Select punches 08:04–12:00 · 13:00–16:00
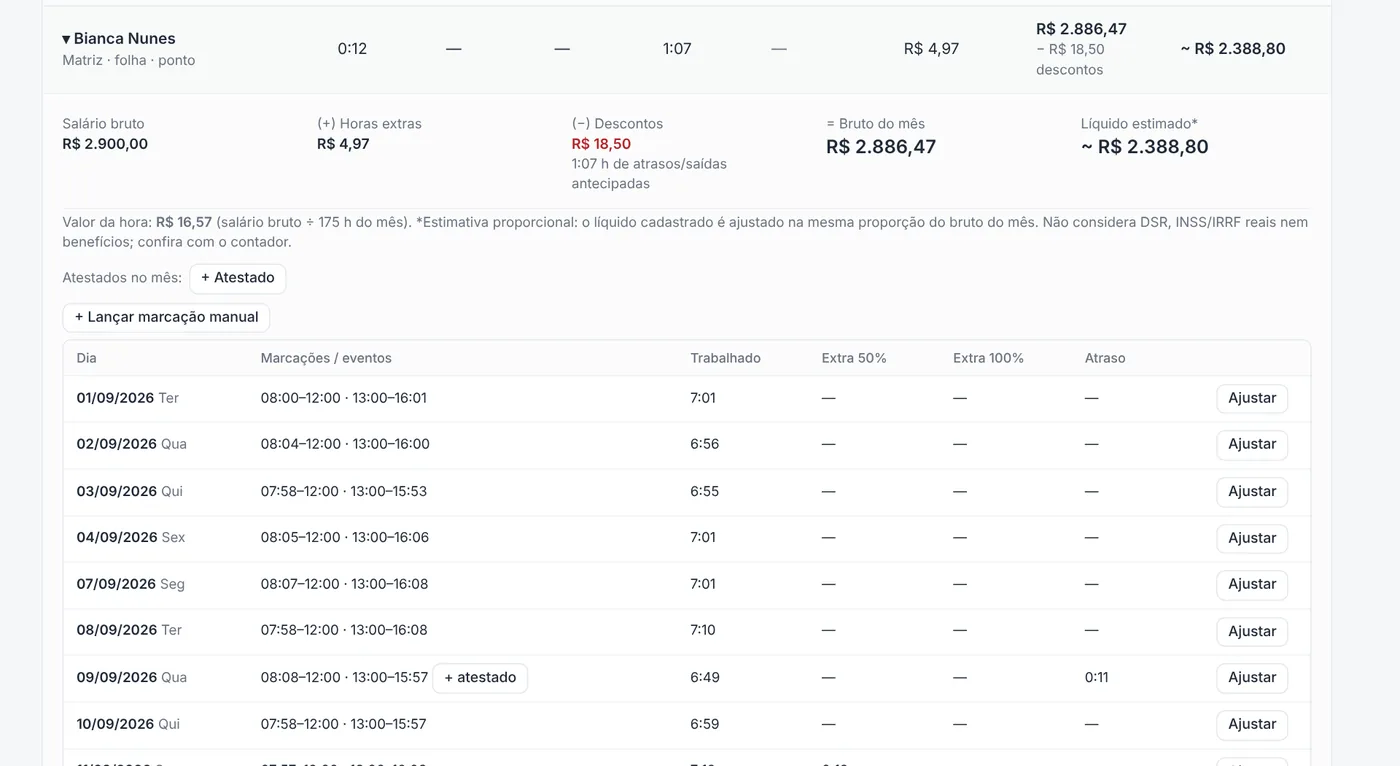 [x=345, y=444]
